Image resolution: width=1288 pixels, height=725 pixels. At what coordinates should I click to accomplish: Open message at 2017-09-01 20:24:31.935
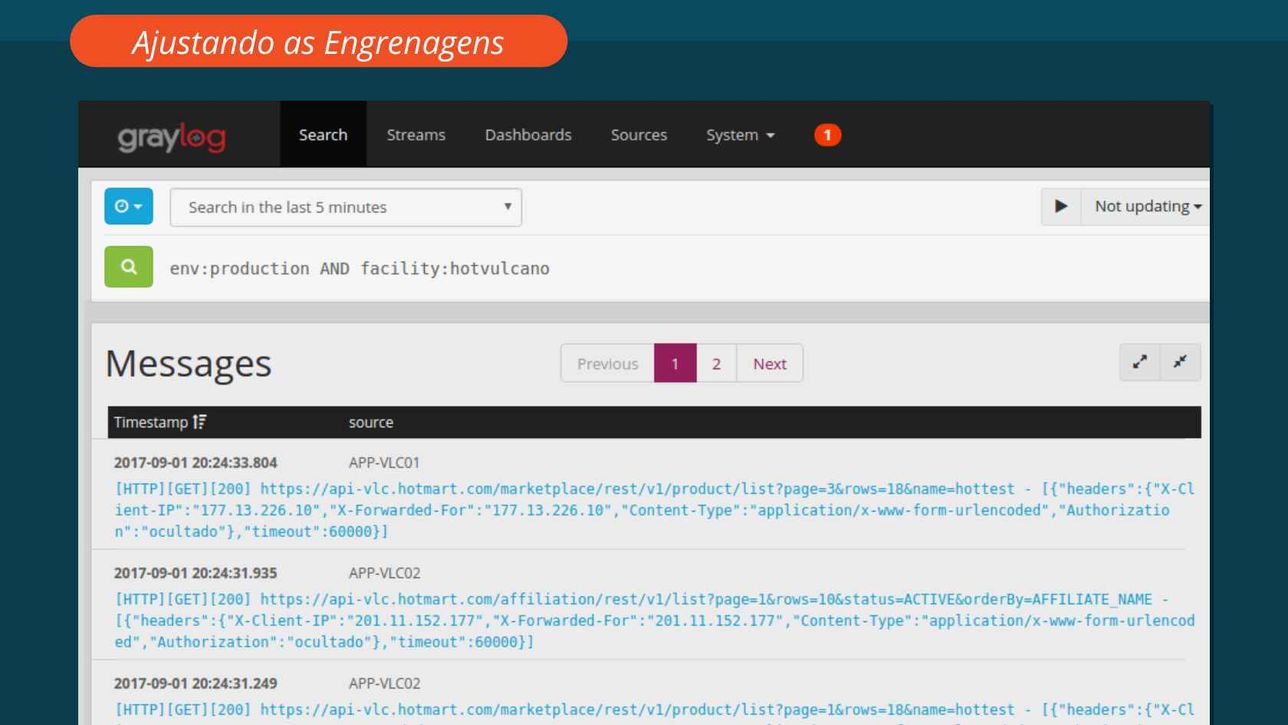(195, 573)
